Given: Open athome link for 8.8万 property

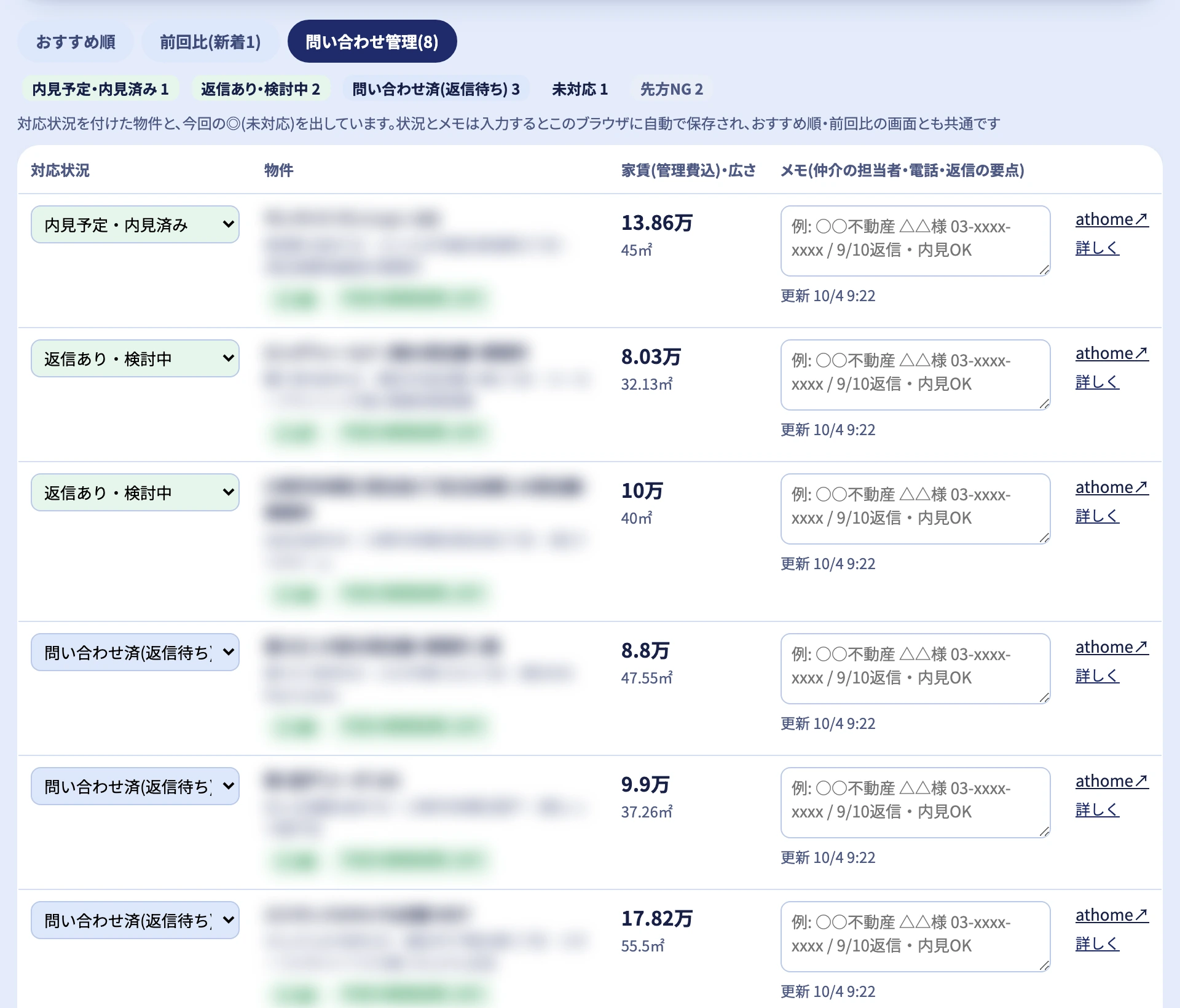Looking at the screenshot, I should click(1112, 647).
